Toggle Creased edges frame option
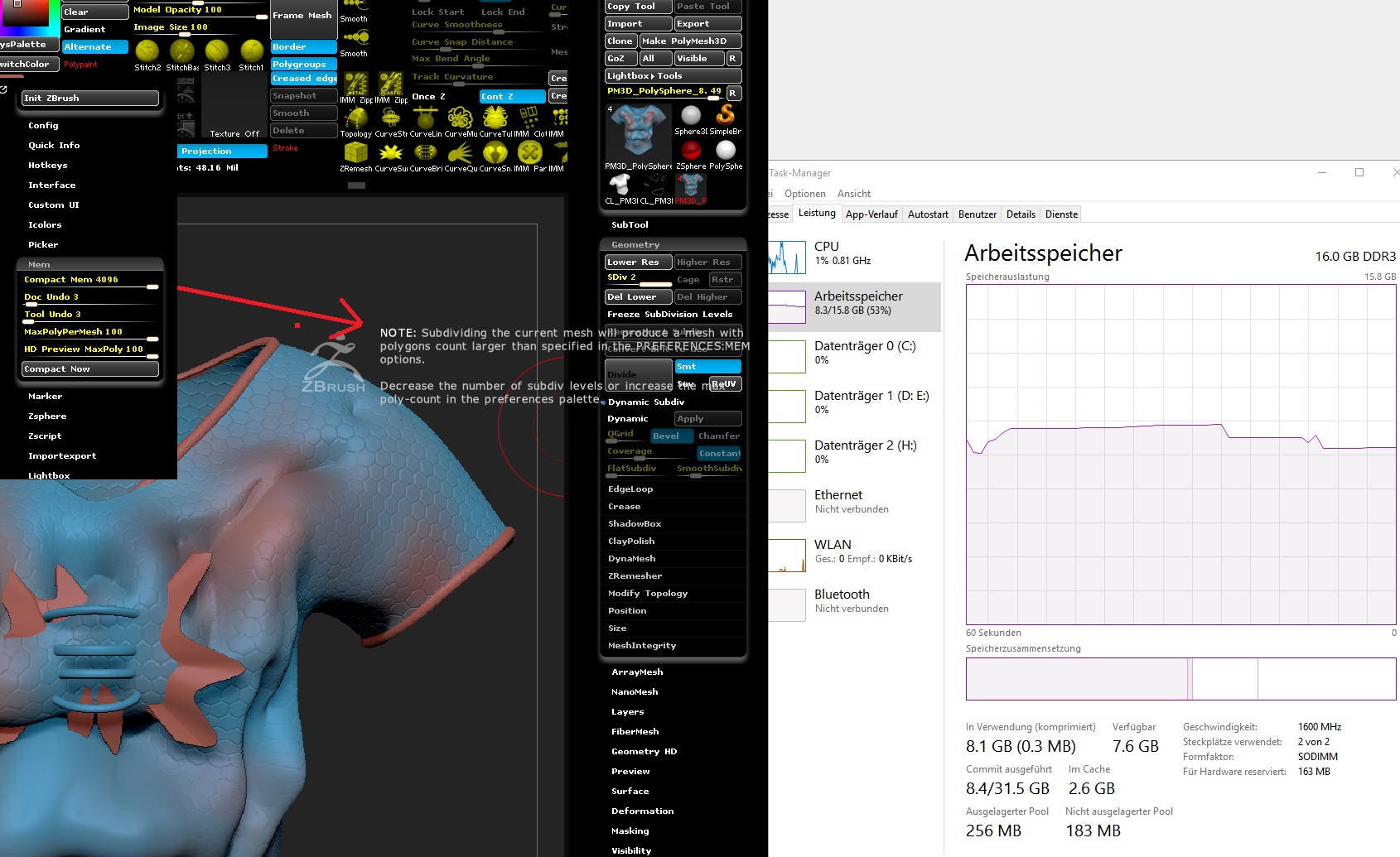Image resolution: width=1400 pixels, height=857 pixels. pyautogui.click(x=304, y=79)
